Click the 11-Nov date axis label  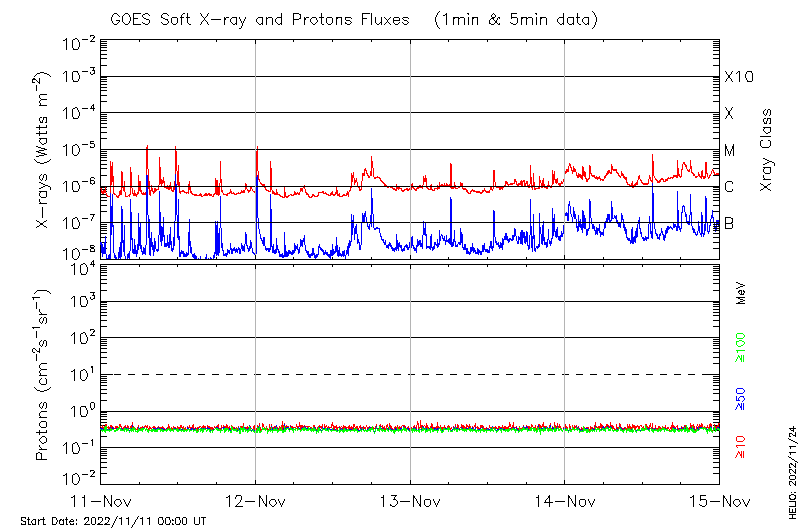tap(100, 500)
